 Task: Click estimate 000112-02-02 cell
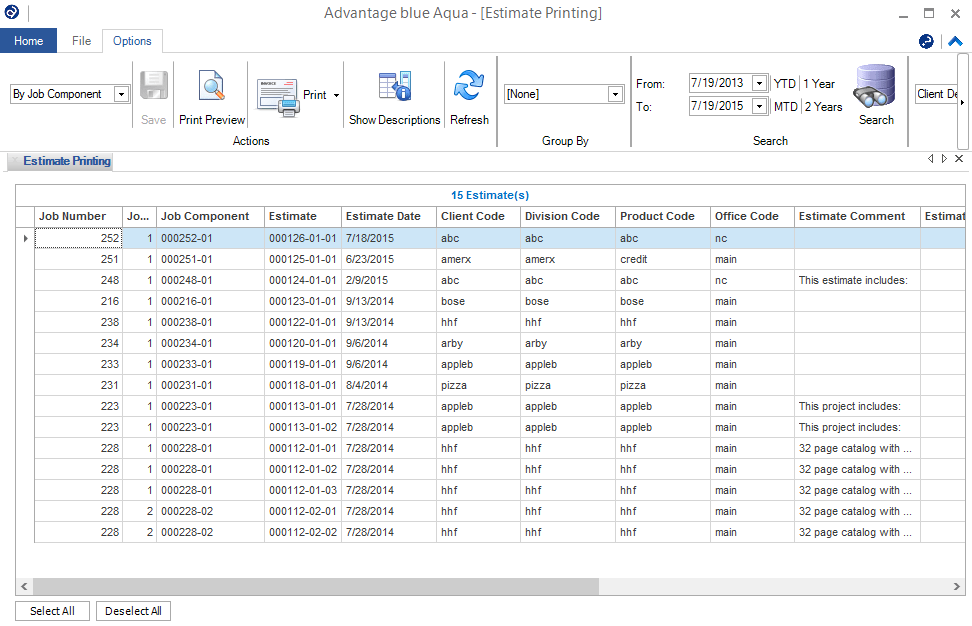[x=303, y=532]
